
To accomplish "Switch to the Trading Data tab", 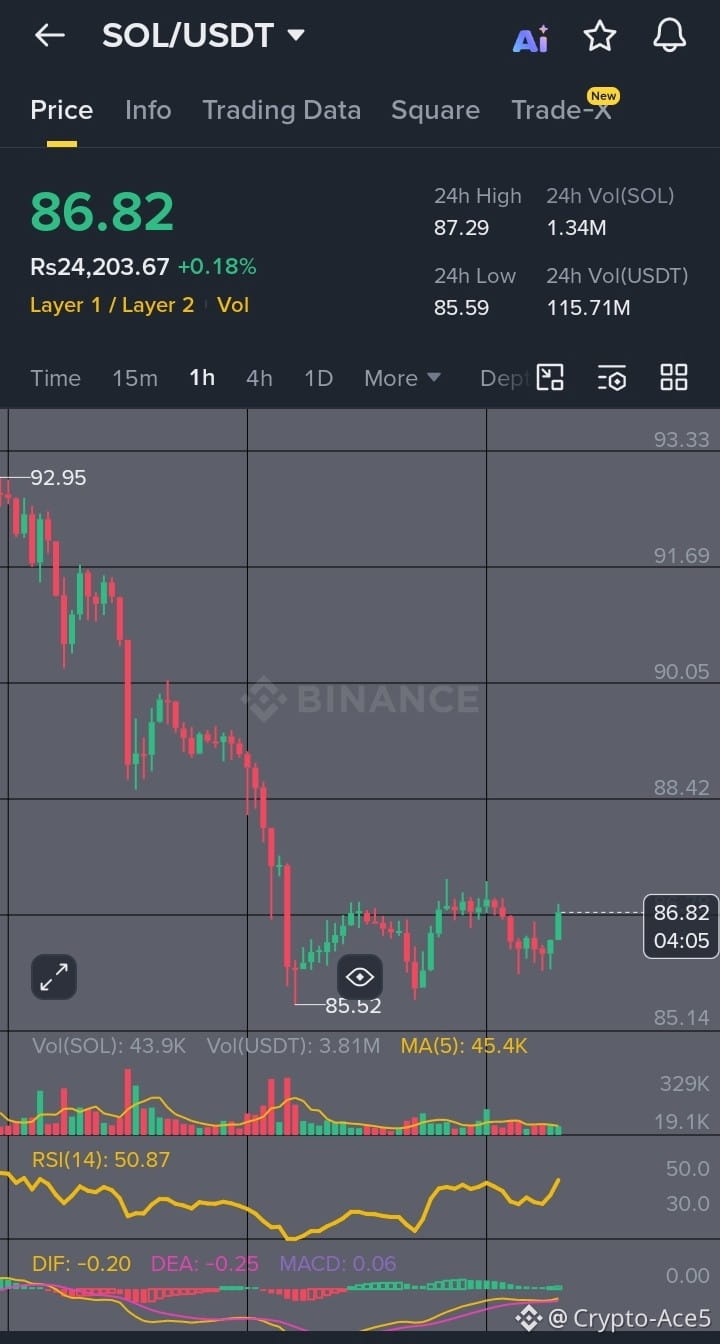I will tap(282, 110).
